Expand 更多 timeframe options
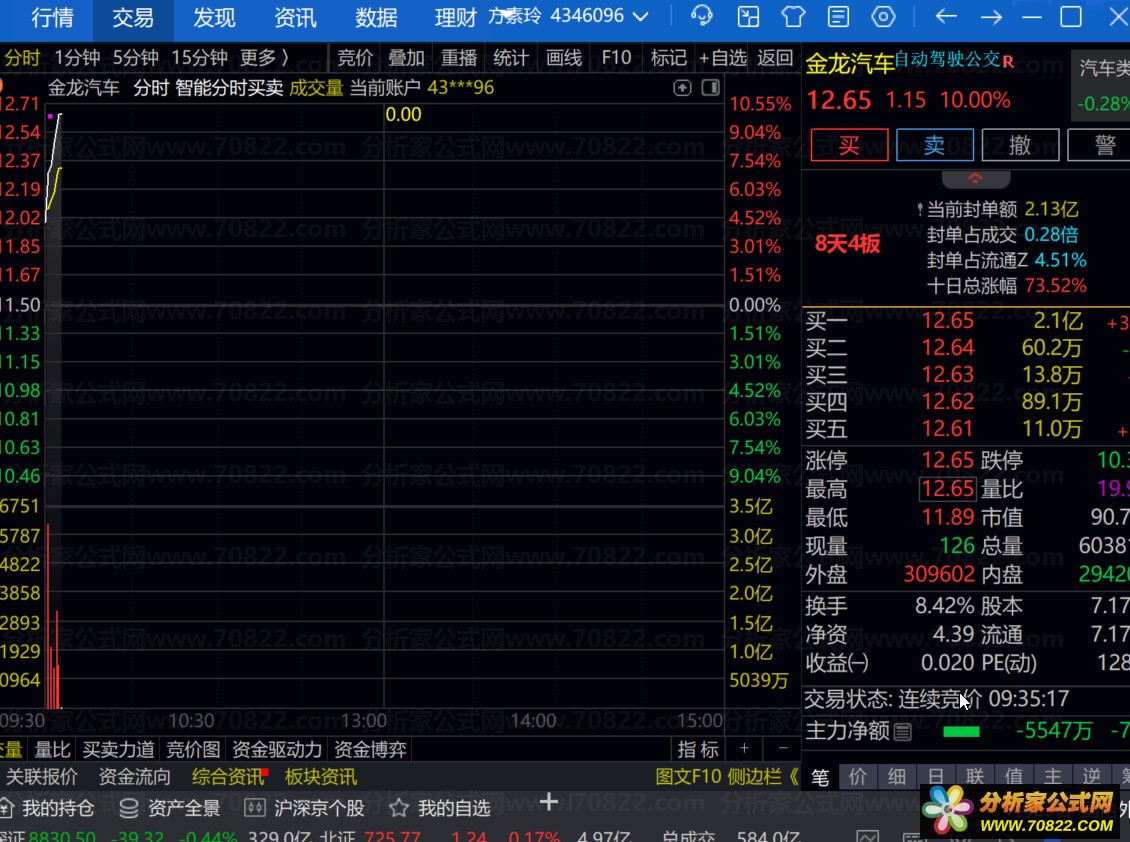The width and height of the screenshot is (1130, 842). [264, 58]
